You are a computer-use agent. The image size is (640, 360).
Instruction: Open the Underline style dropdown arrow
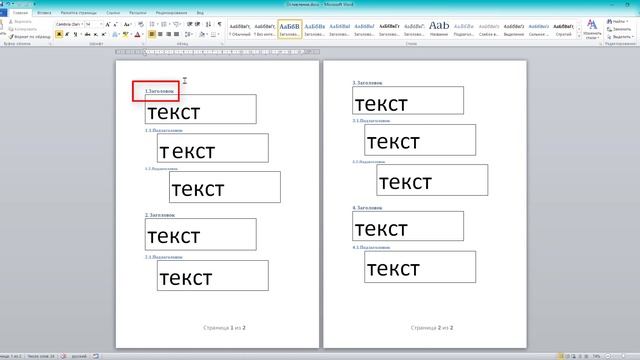tap(80, 35)
